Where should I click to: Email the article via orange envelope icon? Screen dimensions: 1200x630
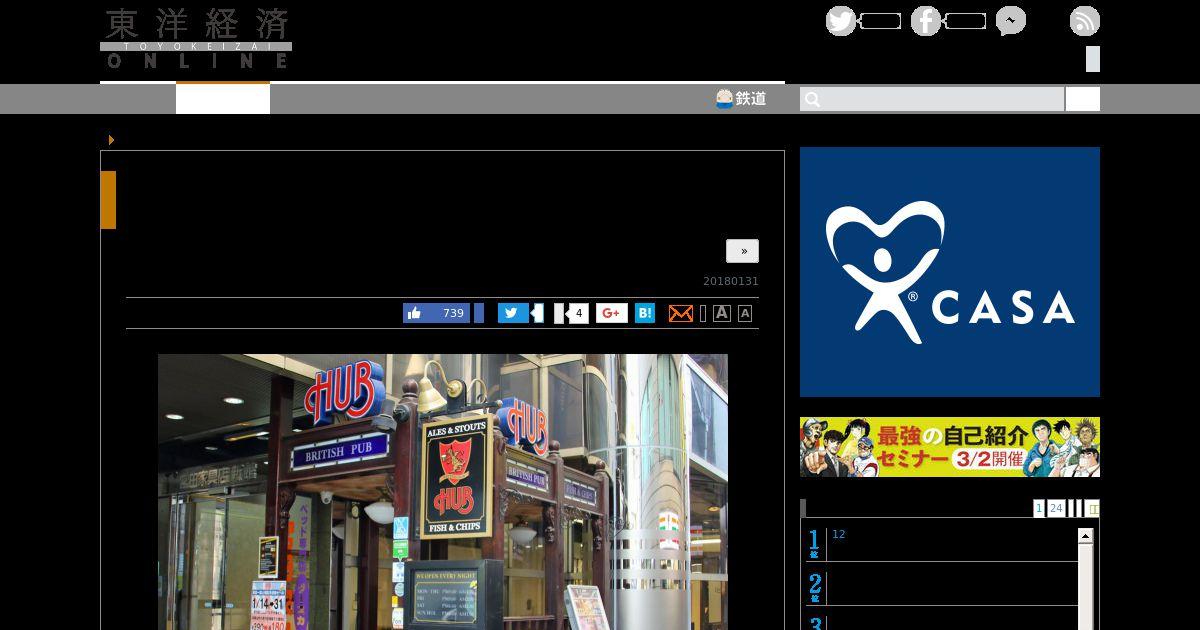click(680, 314)
